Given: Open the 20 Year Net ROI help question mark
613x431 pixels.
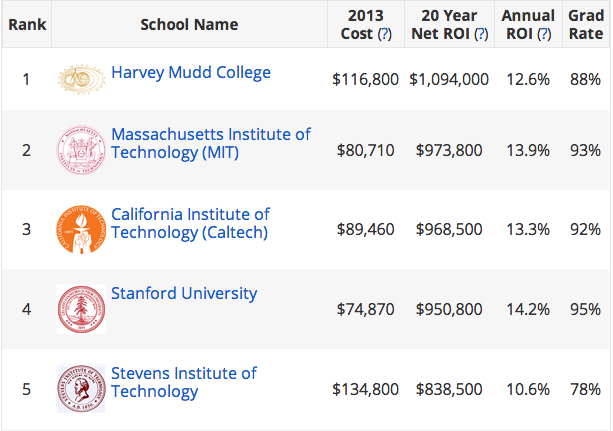Looking at the screenshot, I should coord(481,34).
